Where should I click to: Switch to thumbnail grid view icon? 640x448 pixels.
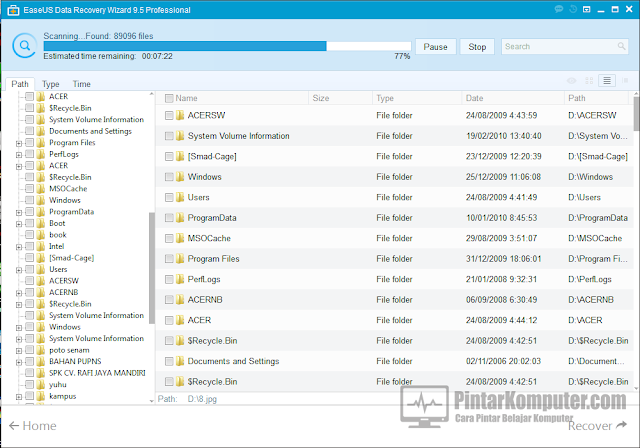(589, 81)
